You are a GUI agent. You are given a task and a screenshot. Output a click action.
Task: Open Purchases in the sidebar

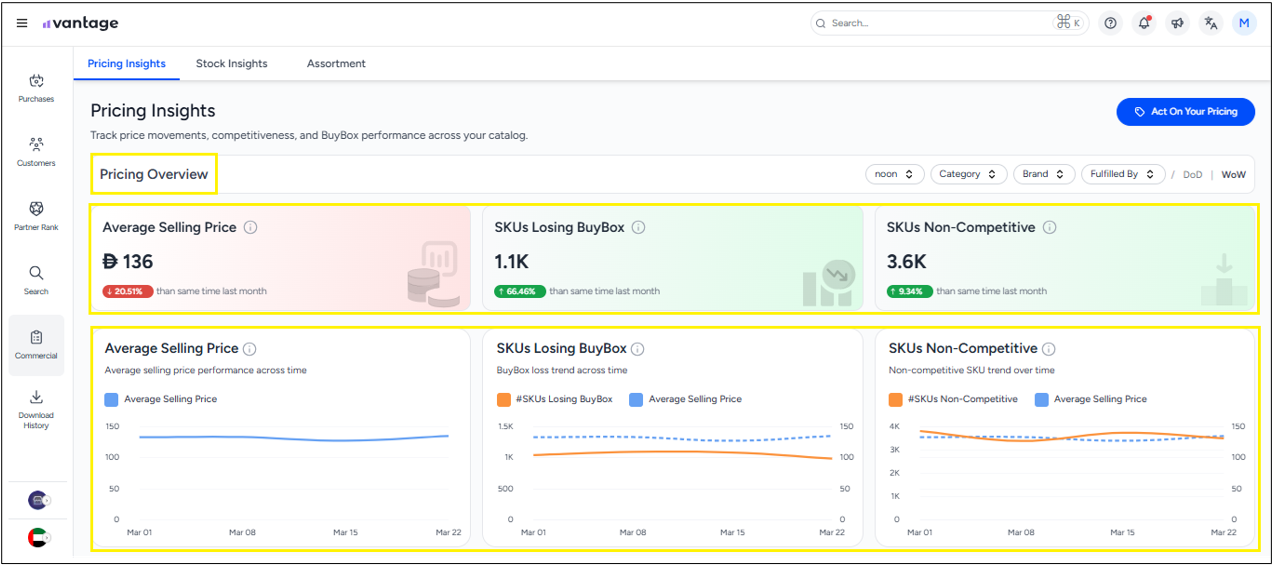pyautogui.click(x=36, y=88)
